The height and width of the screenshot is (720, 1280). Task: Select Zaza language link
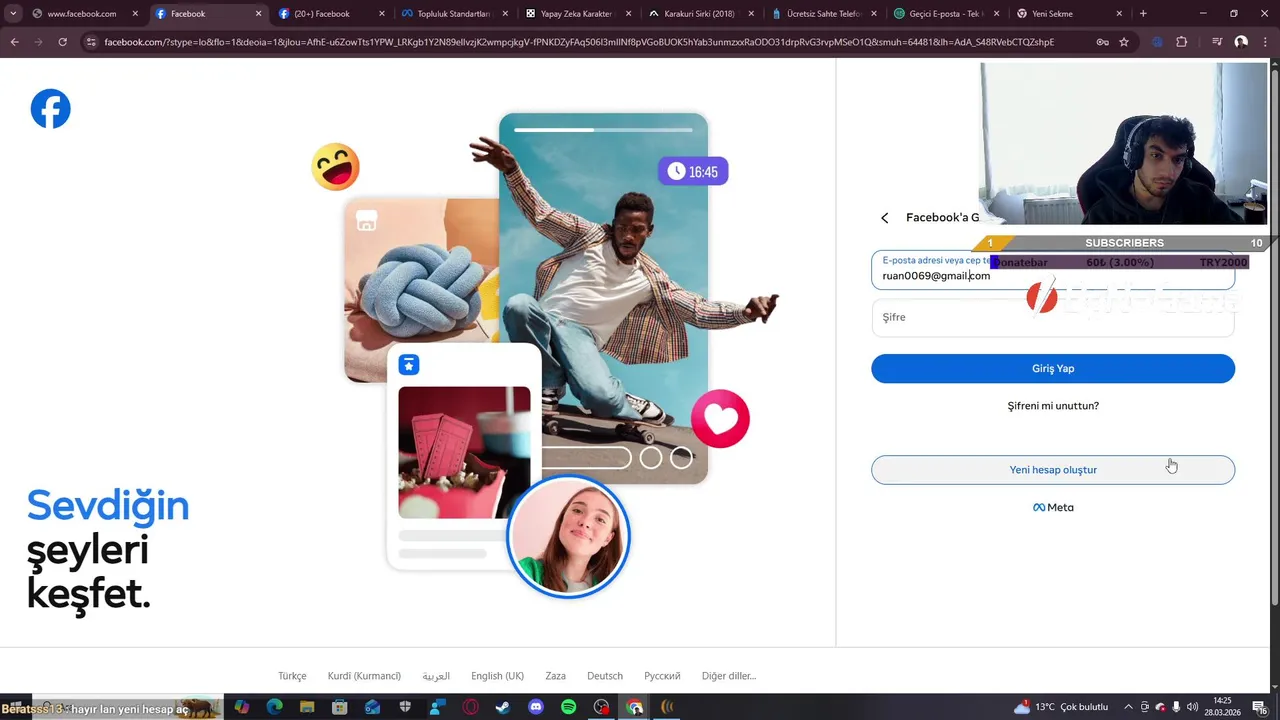555,676
